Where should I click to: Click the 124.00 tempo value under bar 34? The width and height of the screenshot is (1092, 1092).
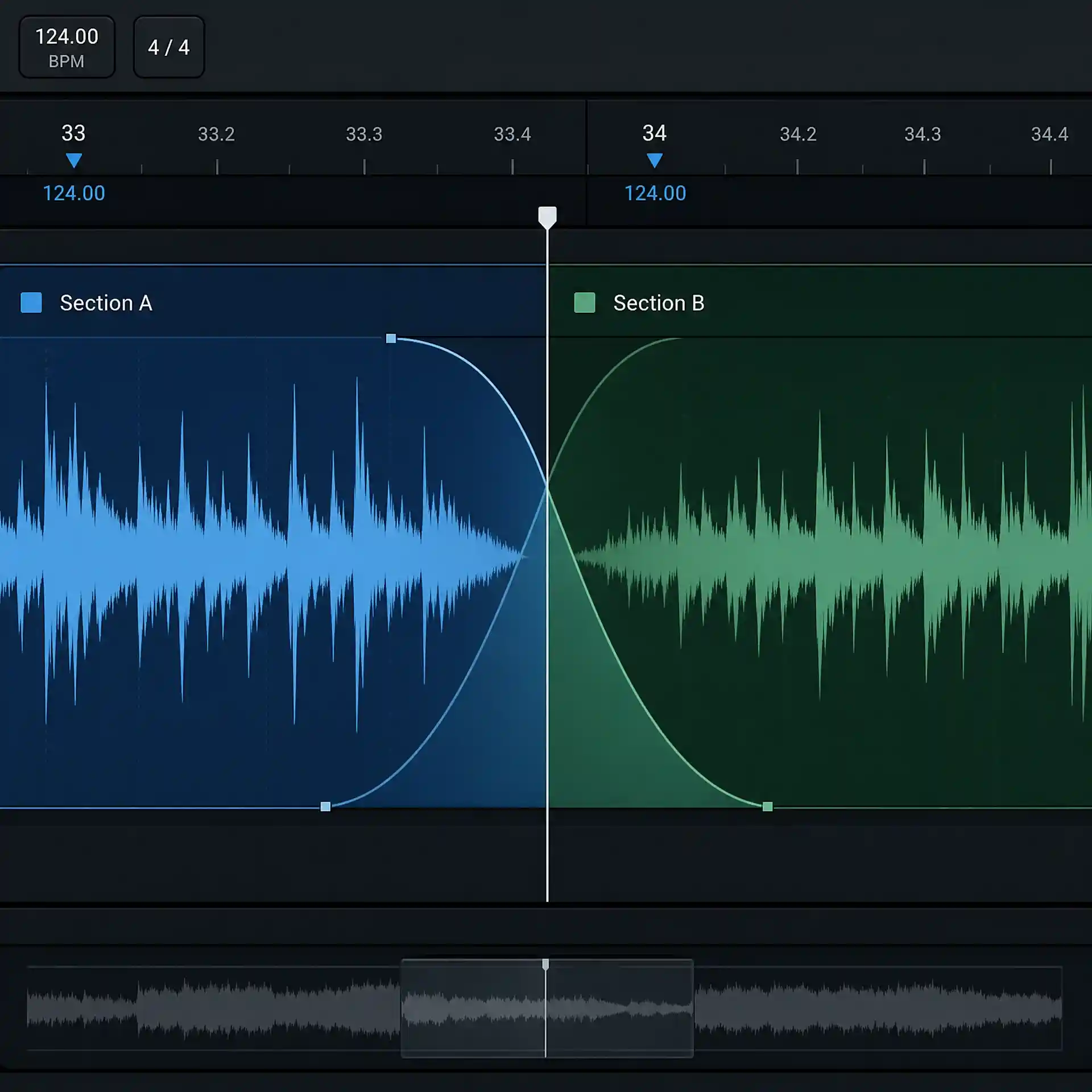[655, 193]
